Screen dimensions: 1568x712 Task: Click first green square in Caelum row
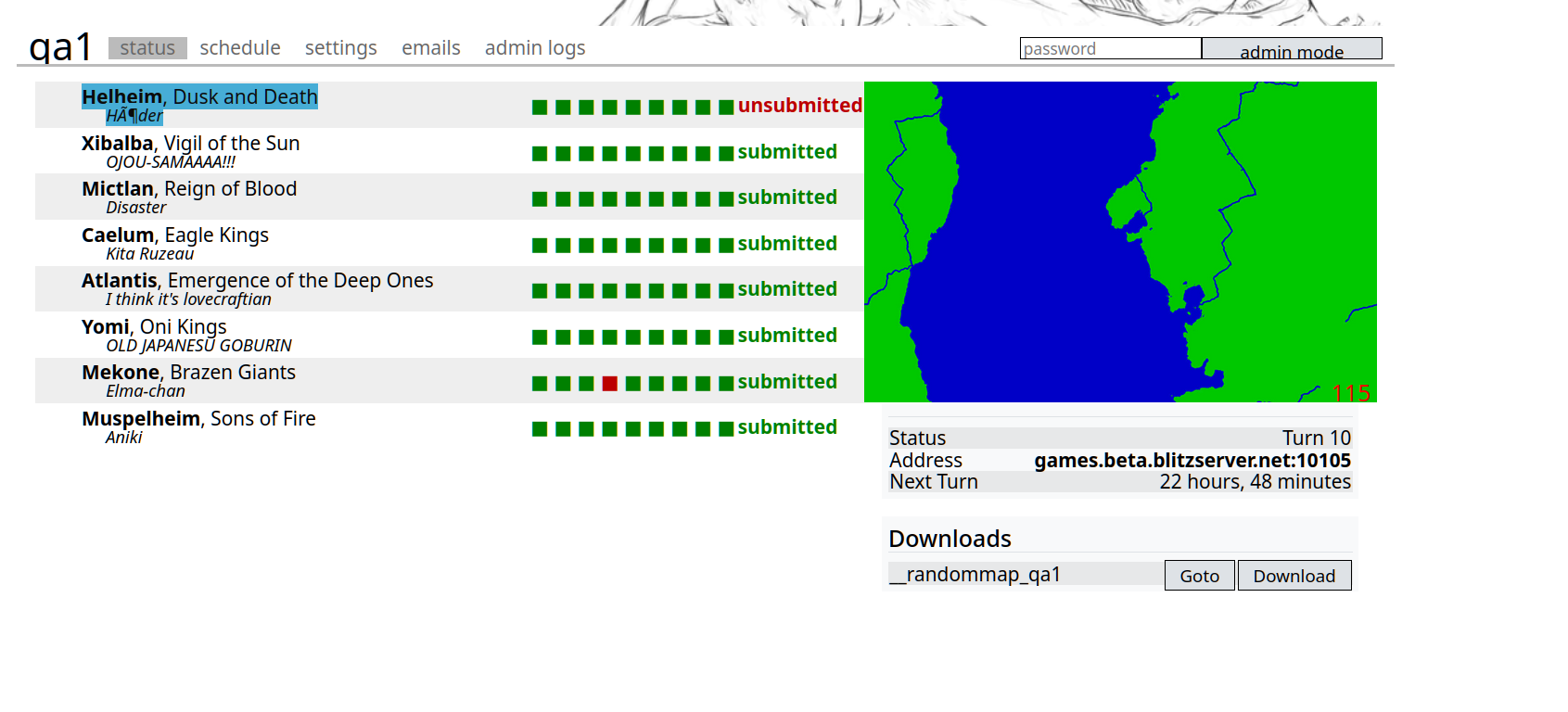pos(540,246)
